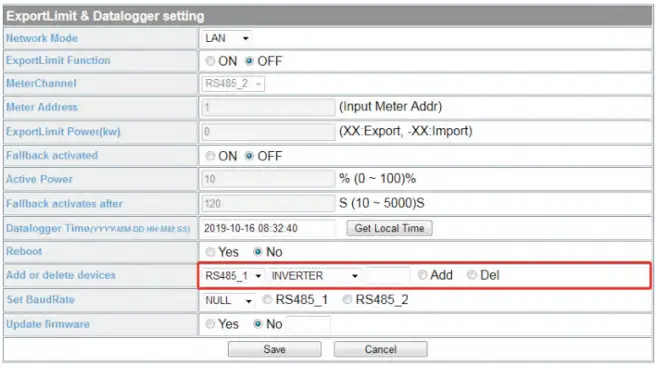The width and height of the screenshot is (660, 369).
Task: Click the Meter Address input field
Action: (x=268, y=107)
